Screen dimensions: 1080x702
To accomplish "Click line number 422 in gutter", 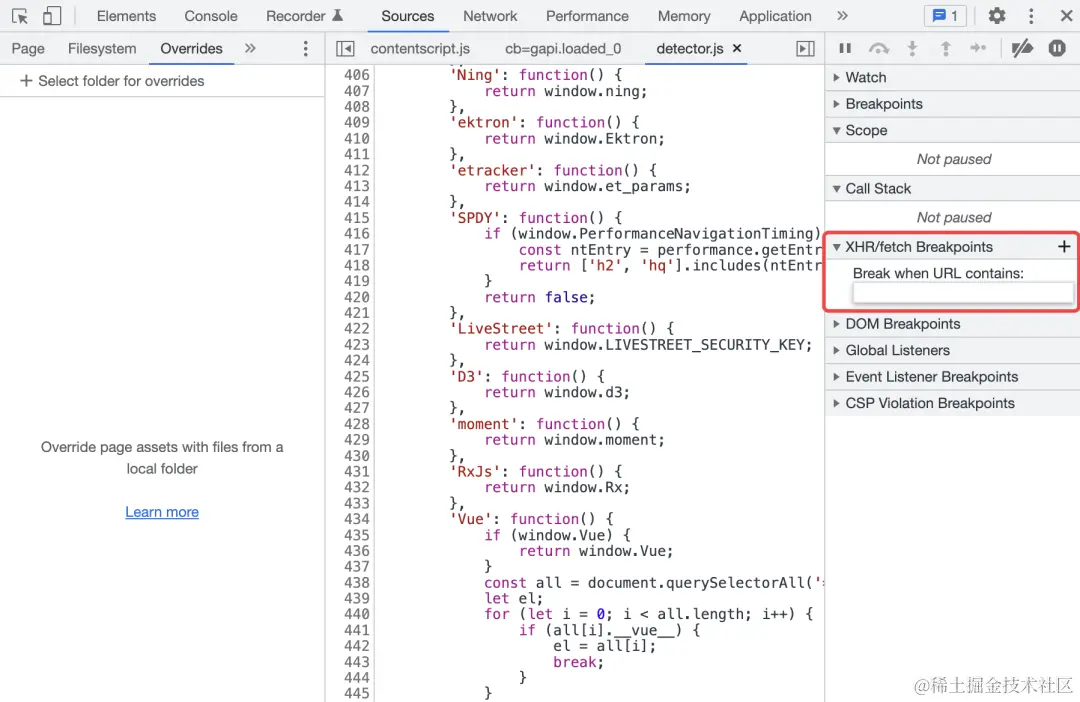I will tap(356, 329).
